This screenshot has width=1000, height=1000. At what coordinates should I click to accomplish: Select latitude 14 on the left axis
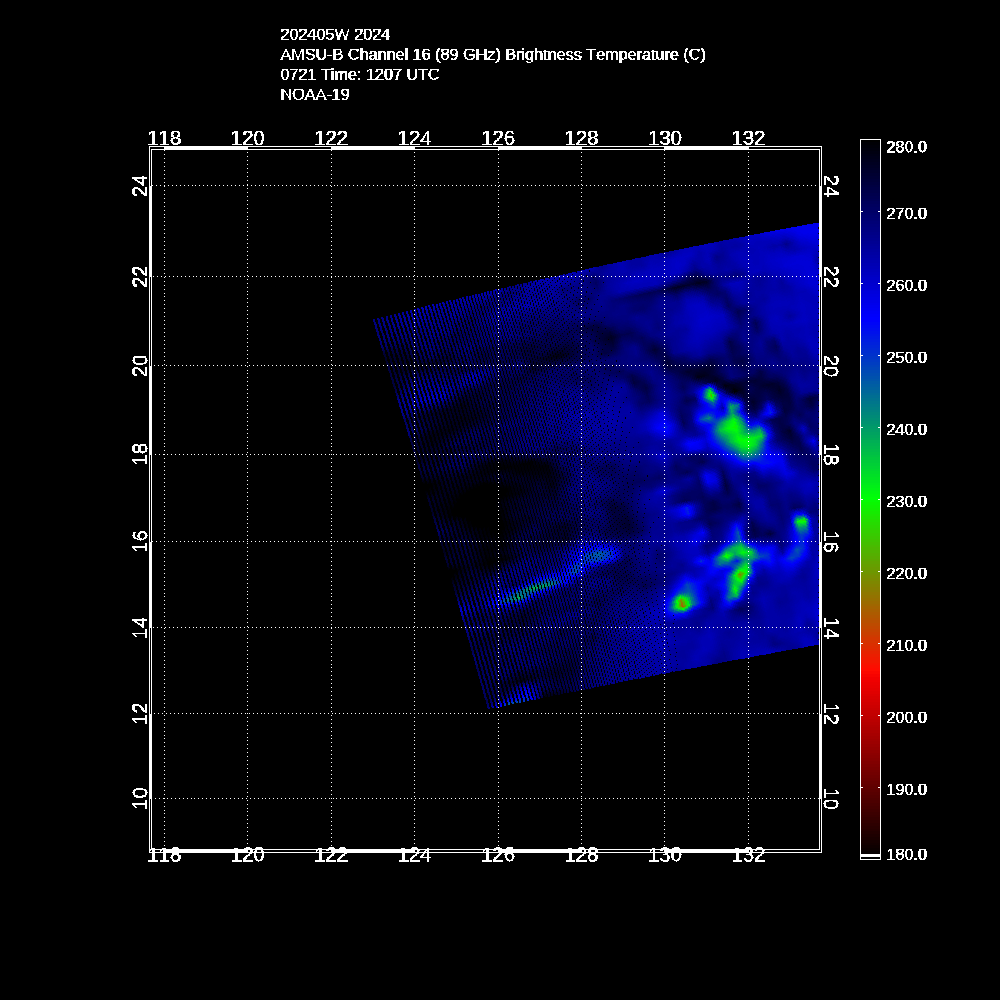click(140, 628)
